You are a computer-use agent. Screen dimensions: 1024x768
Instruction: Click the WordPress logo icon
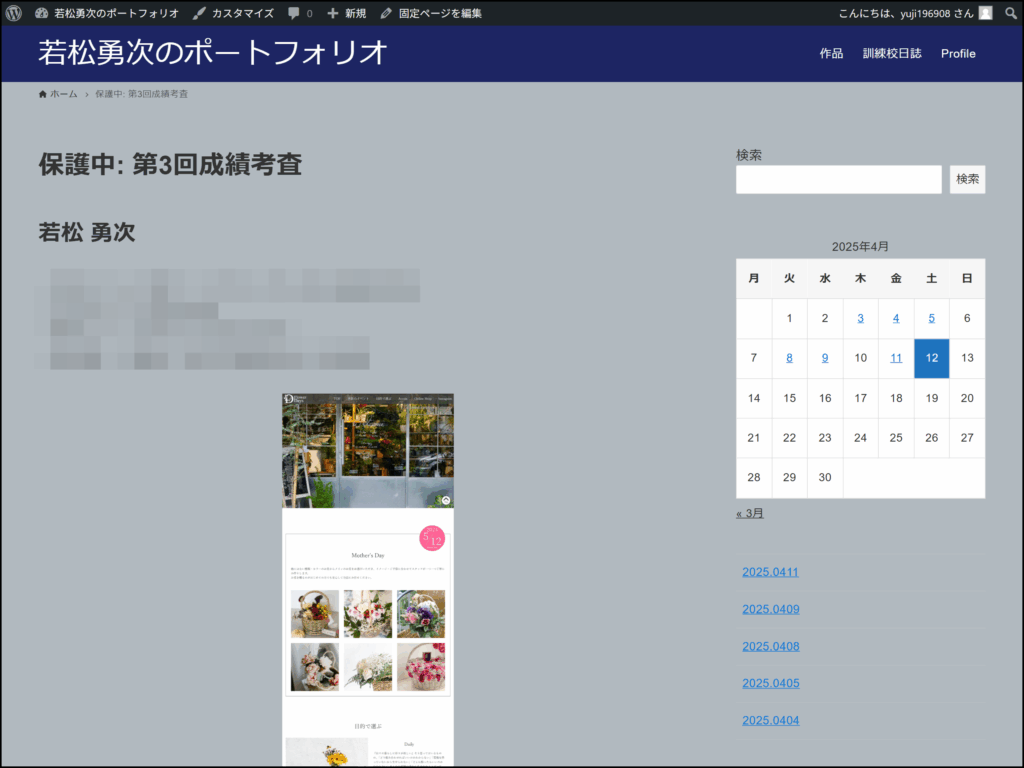pos(14,13)
